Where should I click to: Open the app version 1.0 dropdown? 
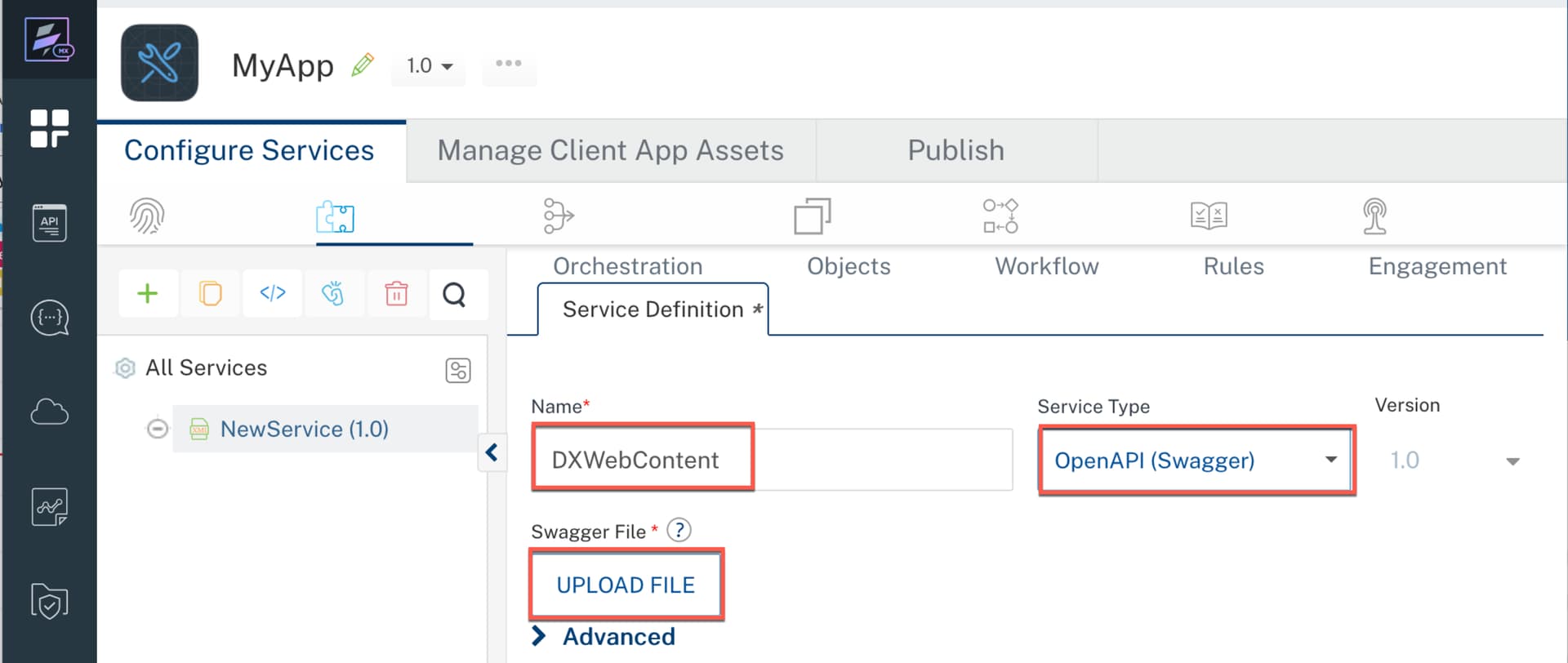pos(430,65)
